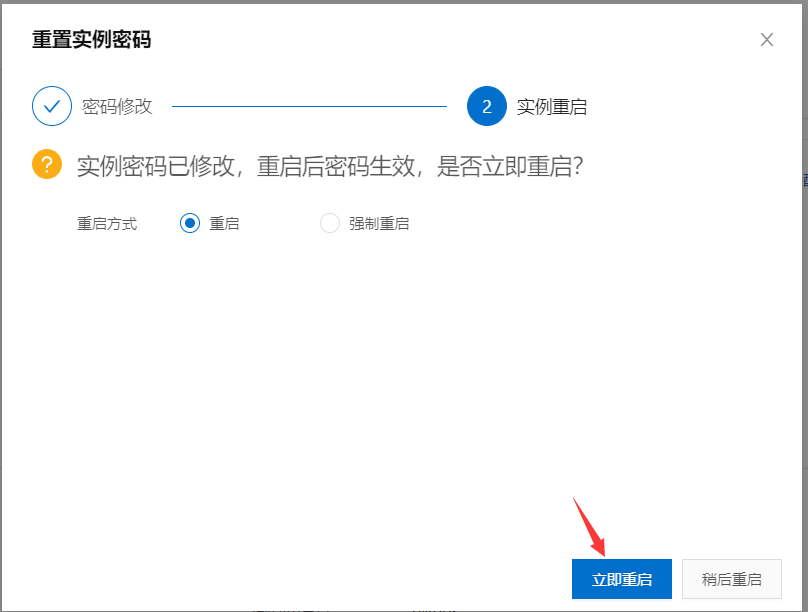
Task: Click the 稍后重启 postpone button
Action: point(731,578)
